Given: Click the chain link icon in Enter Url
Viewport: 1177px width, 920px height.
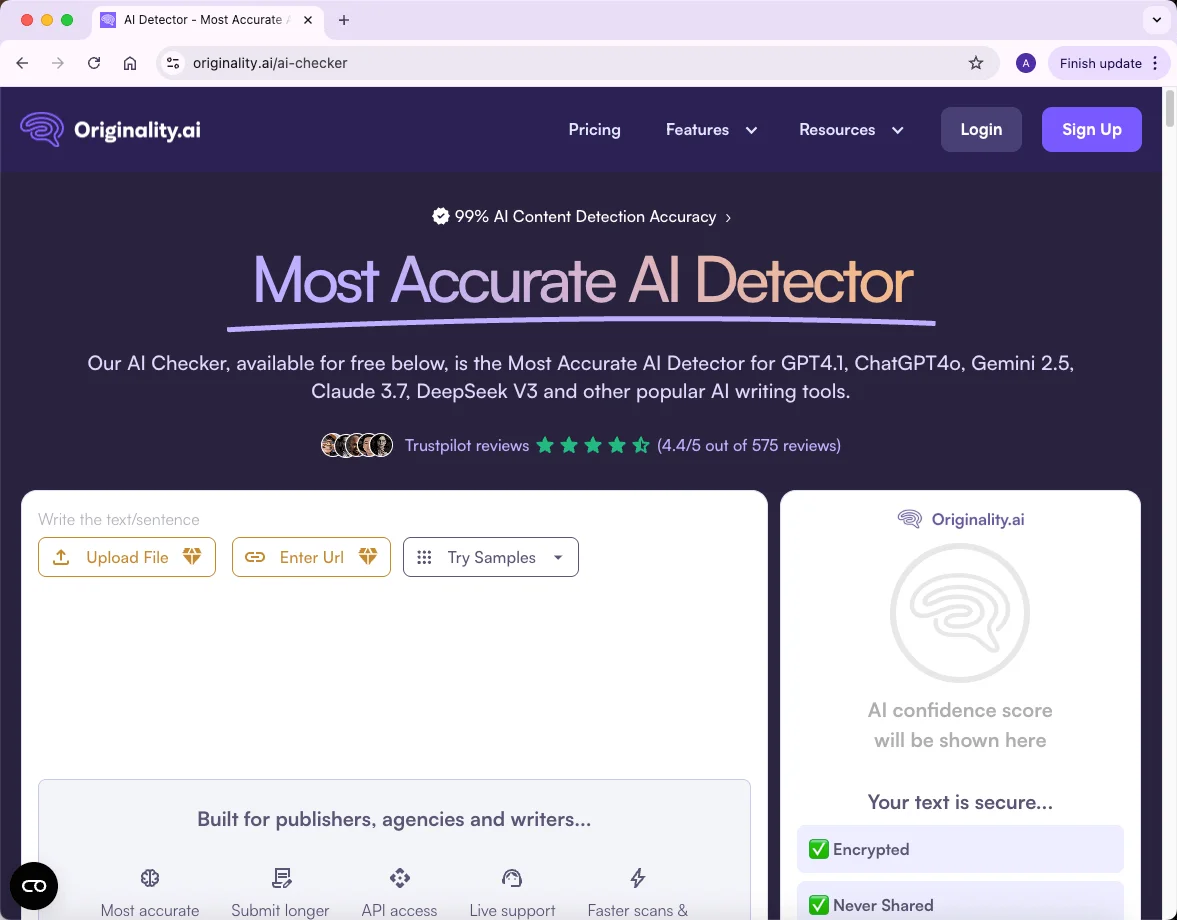Looking at the screenshot, I should click(x=255, y=557).
